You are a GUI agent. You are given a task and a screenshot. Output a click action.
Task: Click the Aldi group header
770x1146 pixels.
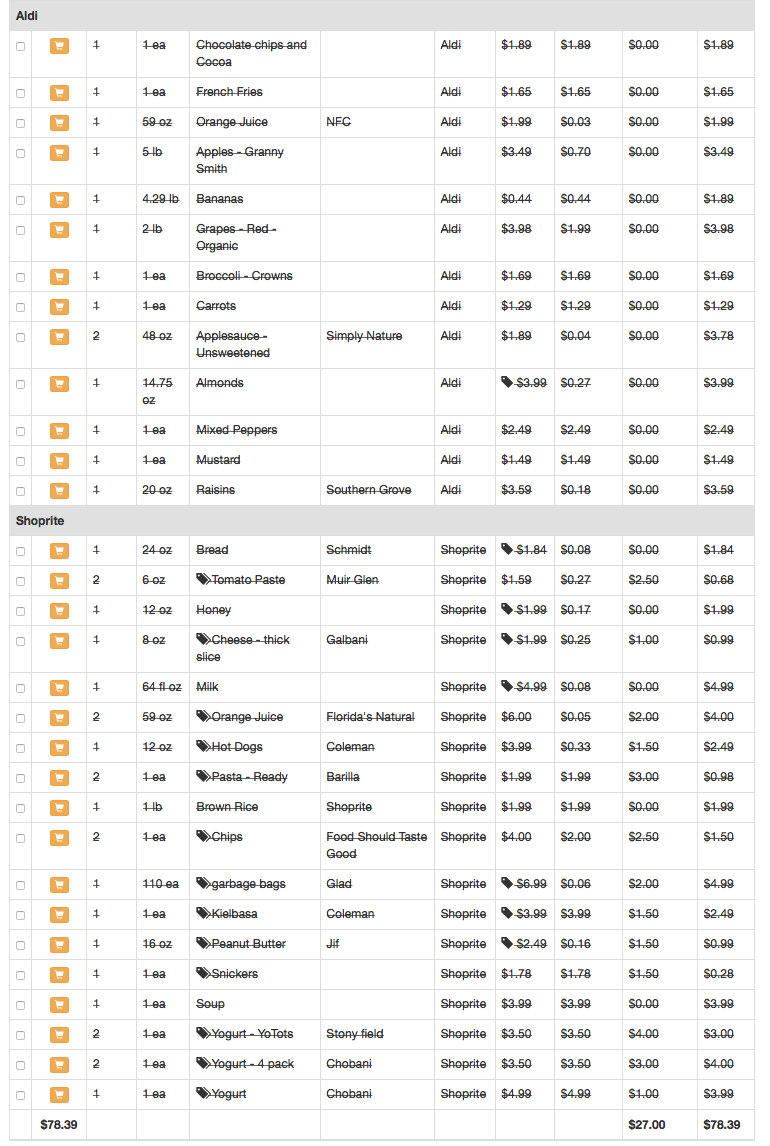(382, 15)
